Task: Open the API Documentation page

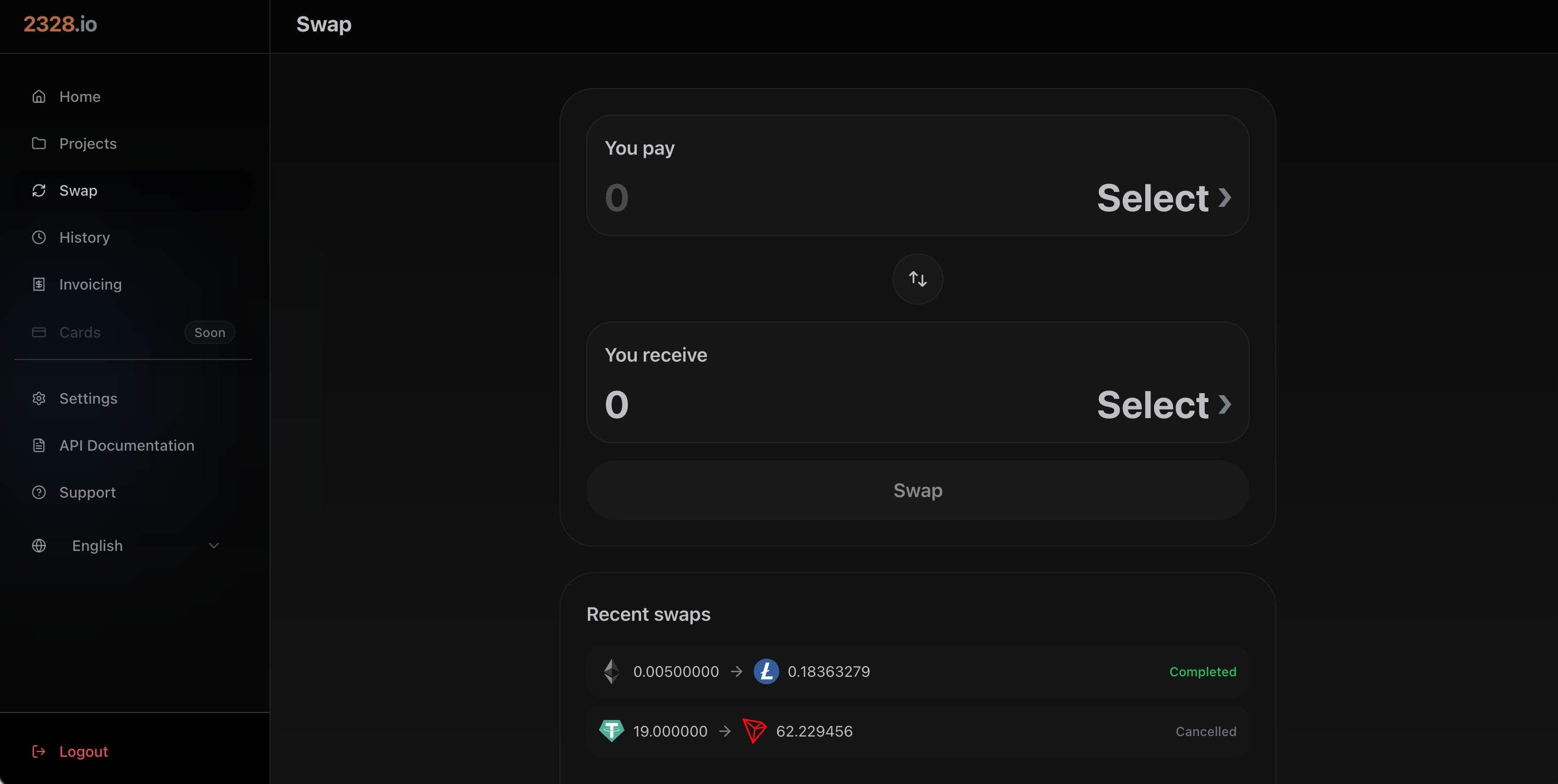Action: (x=127, y=445)
